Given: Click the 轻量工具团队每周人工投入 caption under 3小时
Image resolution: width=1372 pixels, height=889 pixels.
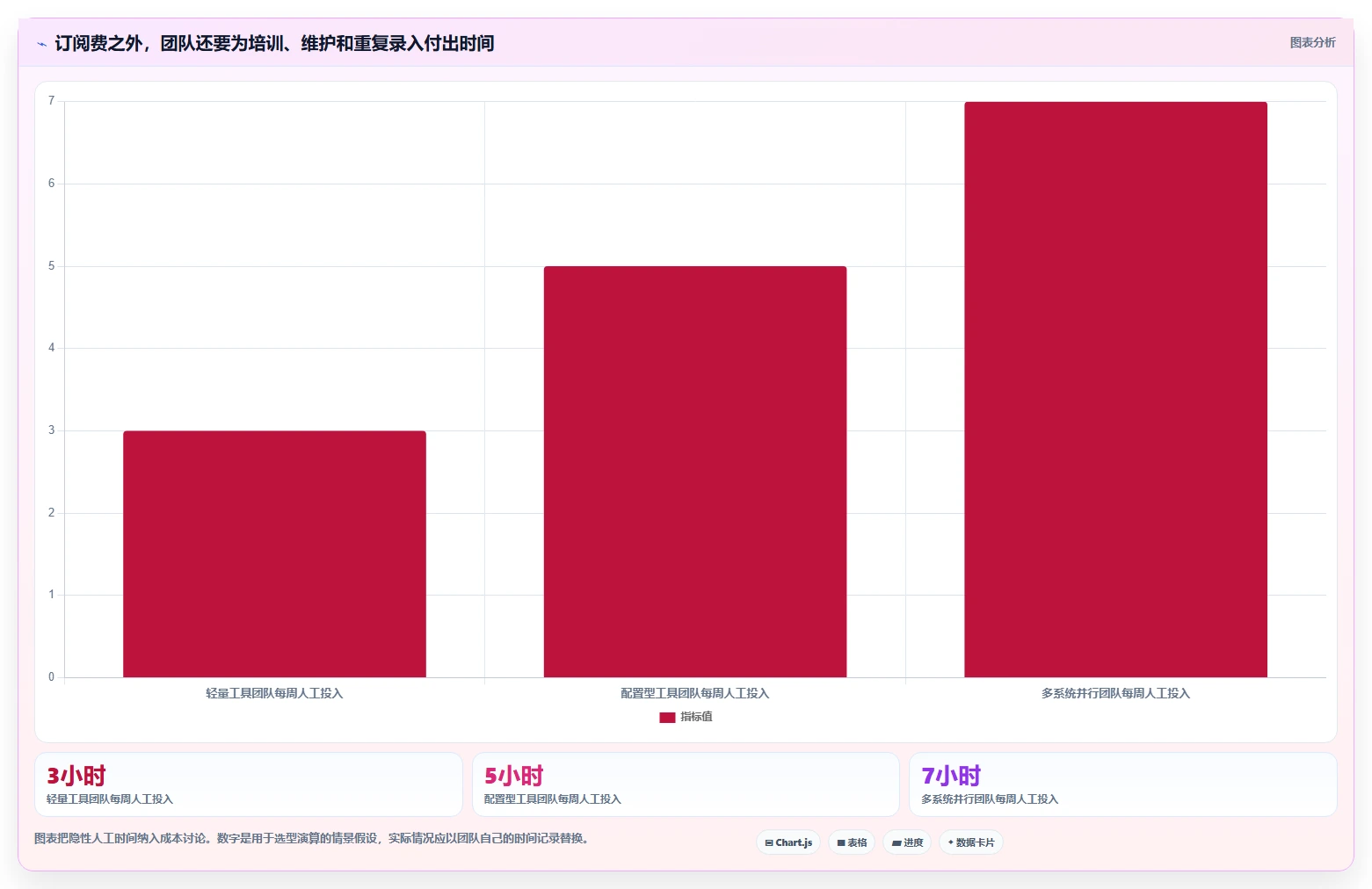Looking at the screenshot, I should (110, 799).
